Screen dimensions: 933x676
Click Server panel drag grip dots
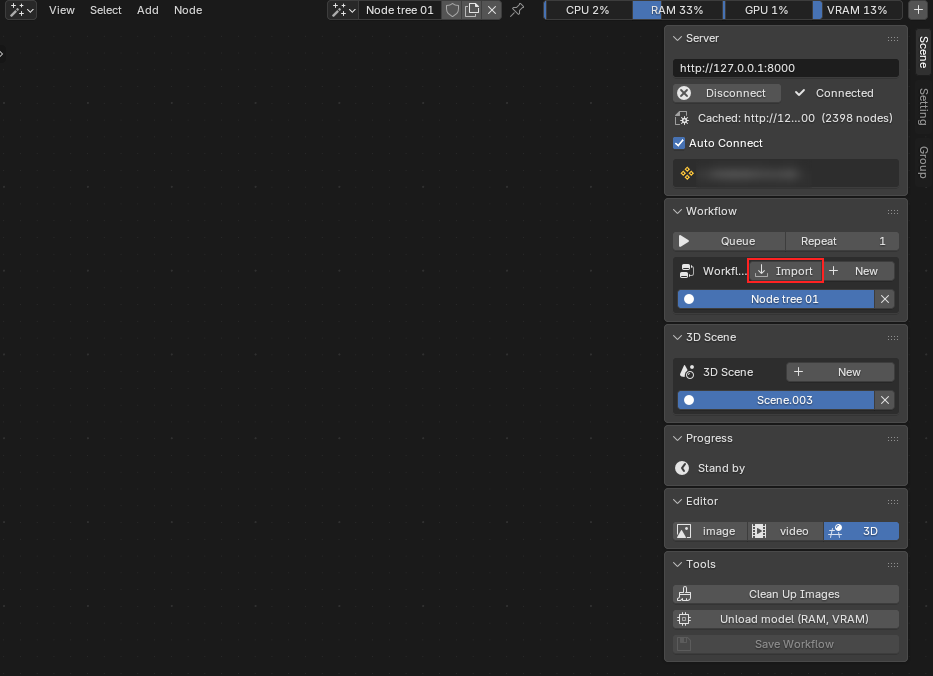(x=893, y=39)
